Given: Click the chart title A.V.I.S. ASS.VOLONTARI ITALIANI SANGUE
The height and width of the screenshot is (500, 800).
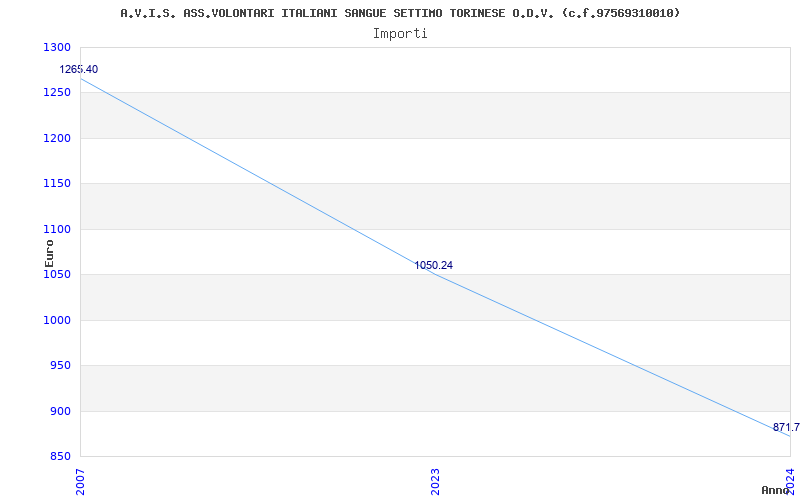Looking at the screenshot, I should 400,13.
